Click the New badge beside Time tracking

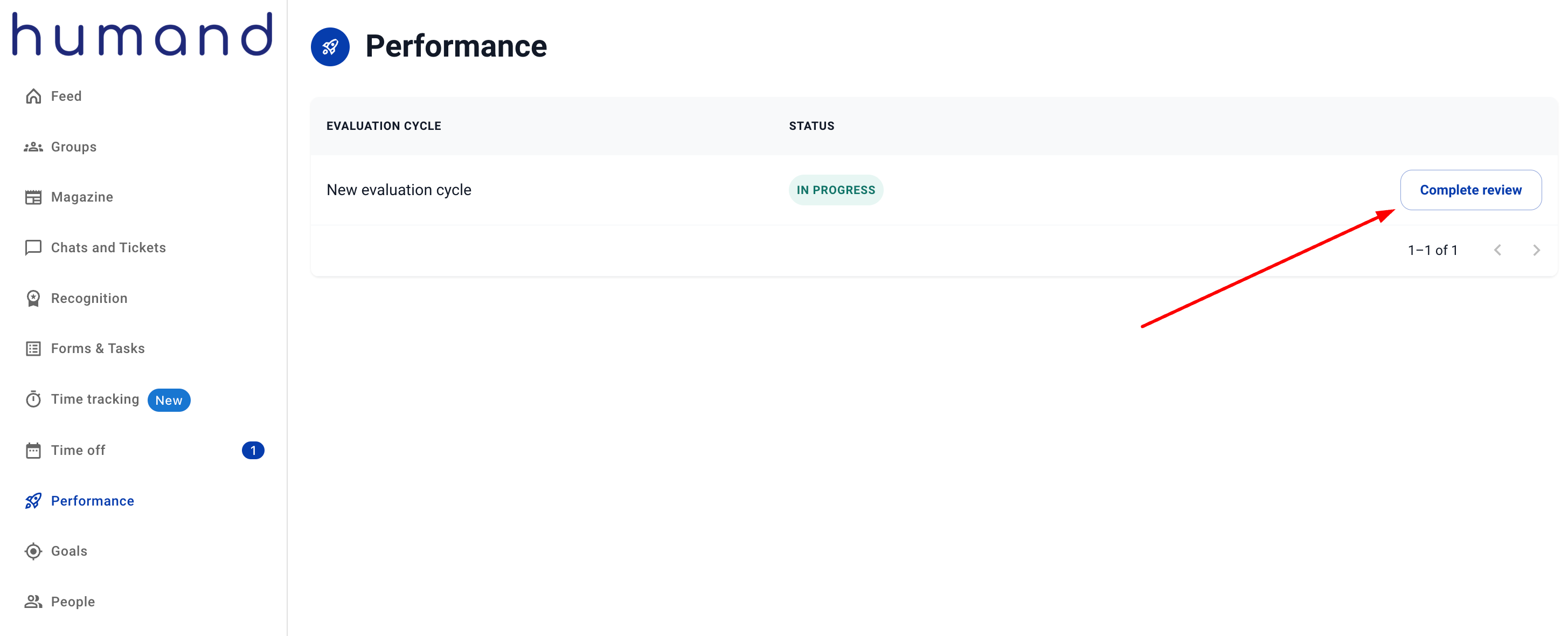pos(169,400)
